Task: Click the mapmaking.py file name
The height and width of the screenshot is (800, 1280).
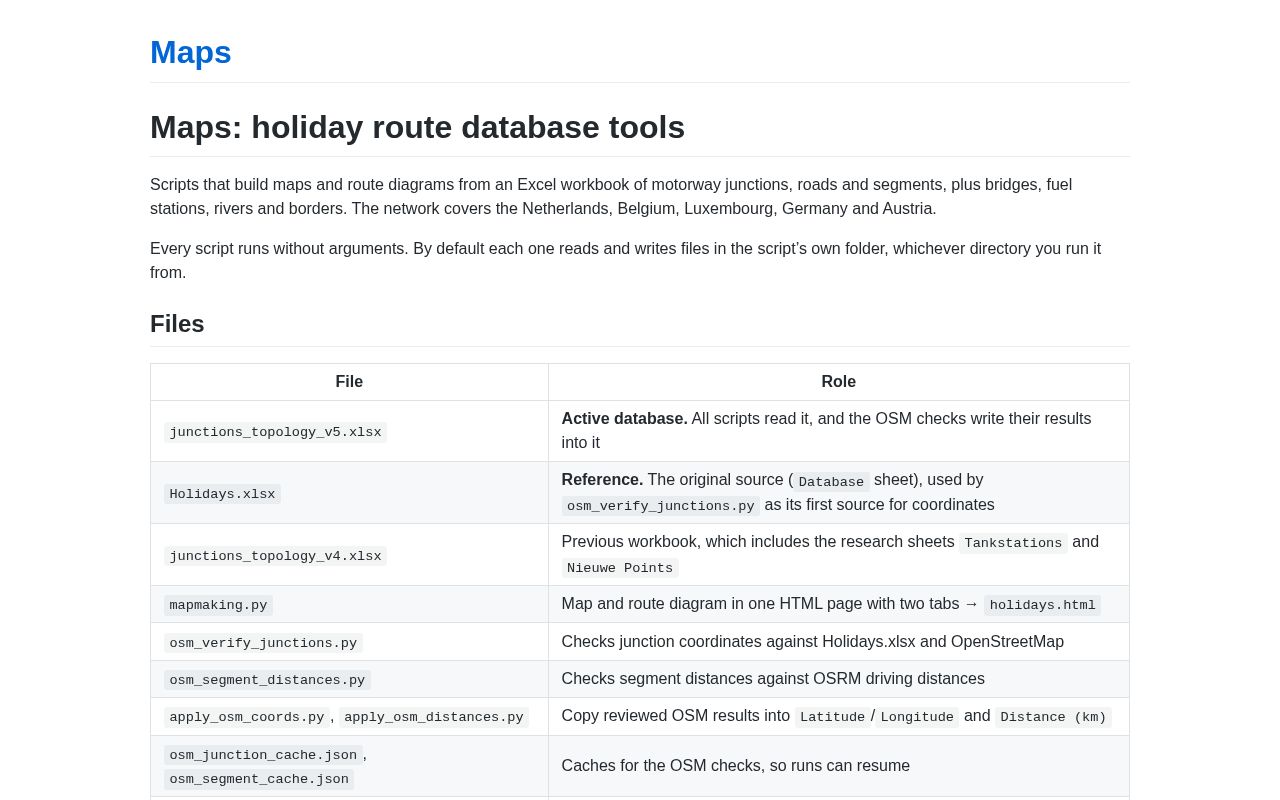Action: (218, 605)
